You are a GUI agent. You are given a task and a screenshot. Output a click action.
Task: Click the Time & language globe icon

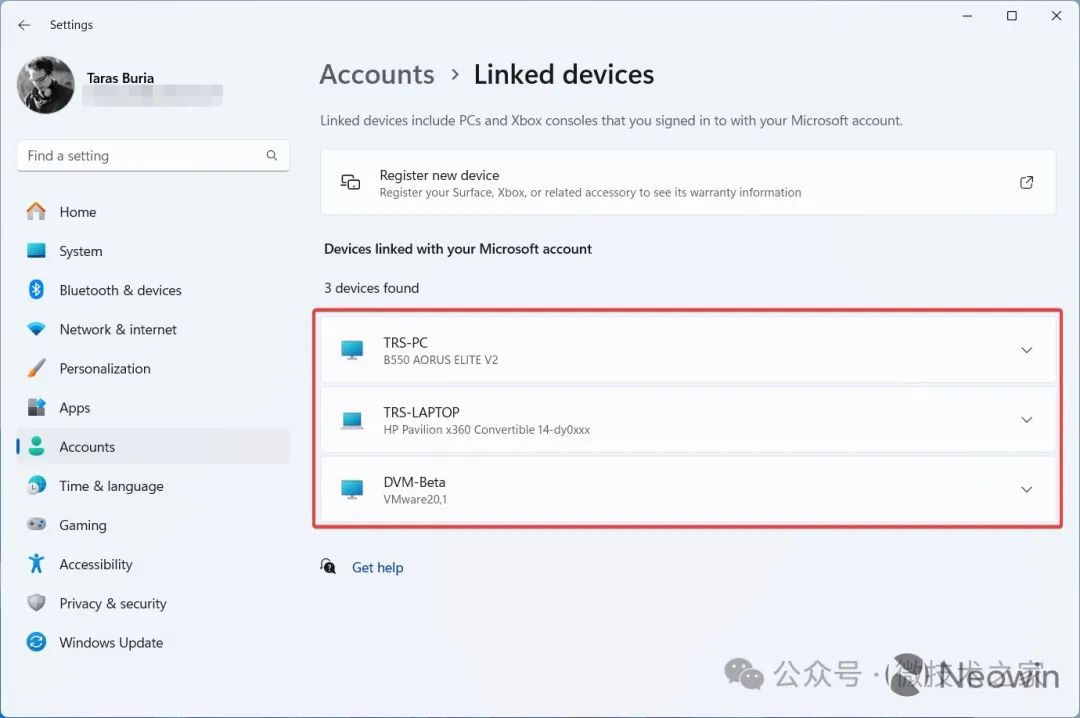36,486
